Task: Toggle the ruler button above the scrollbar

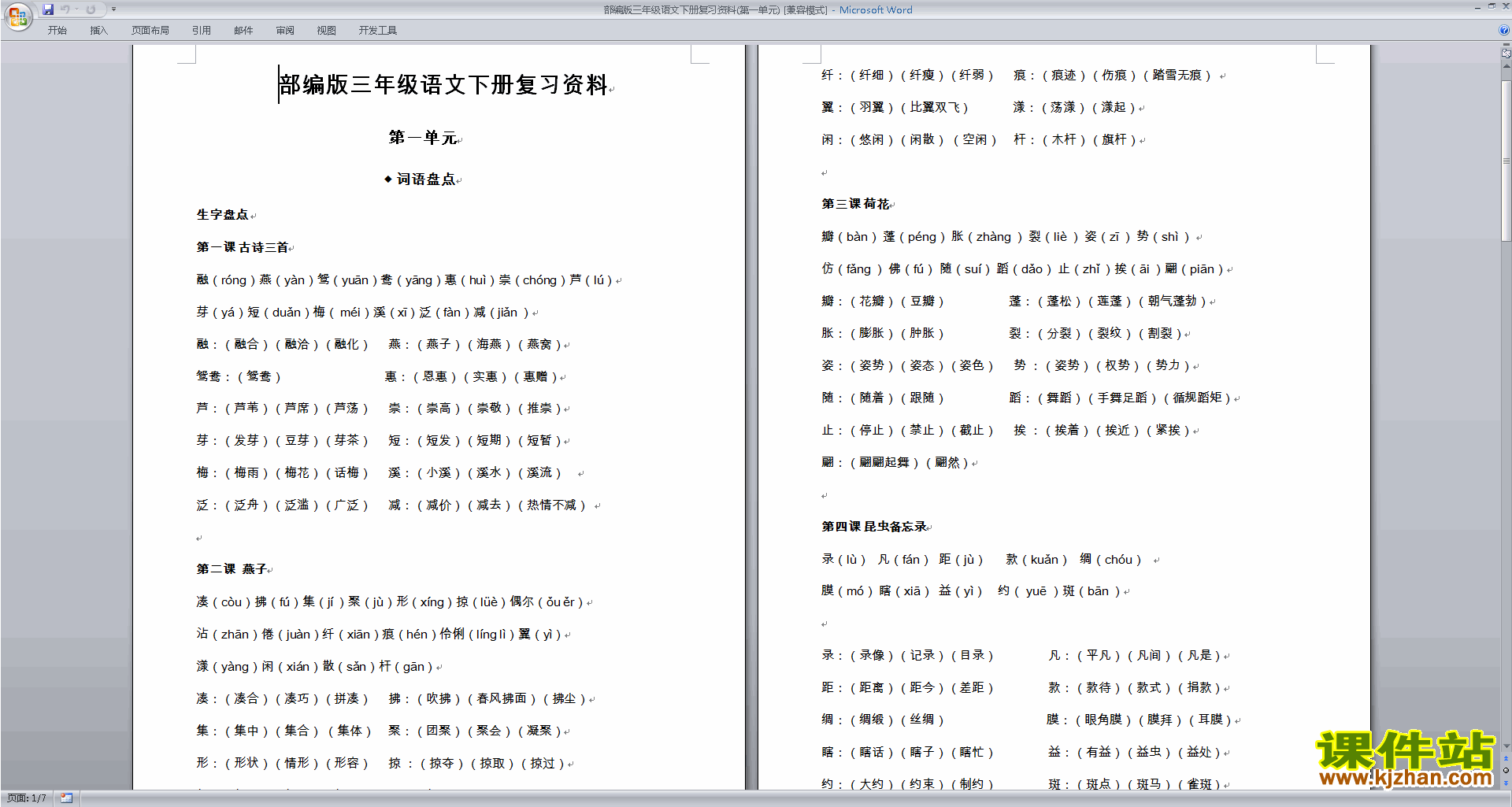Action: (x=1506, y=54)
